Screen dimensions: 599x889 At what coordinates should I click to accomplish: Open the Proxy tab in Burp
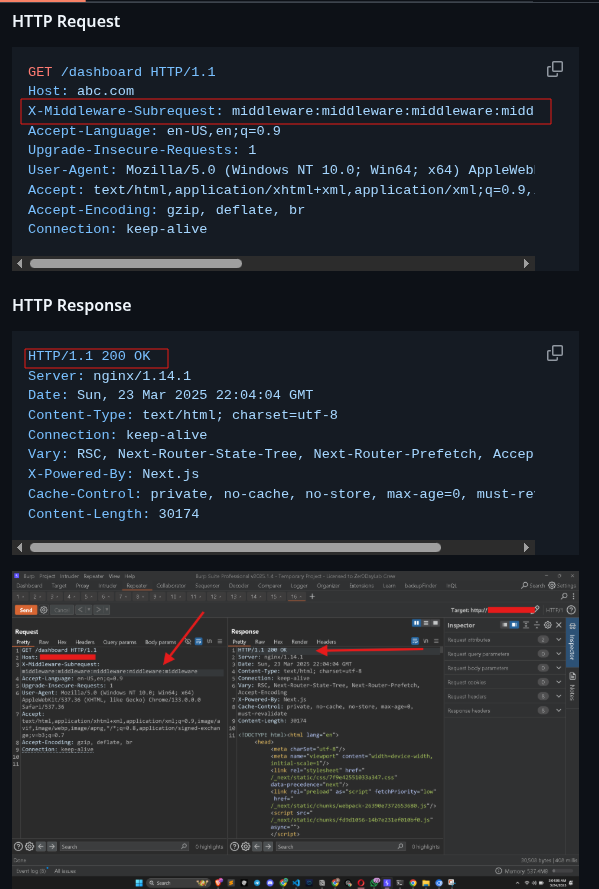[82, 586]
